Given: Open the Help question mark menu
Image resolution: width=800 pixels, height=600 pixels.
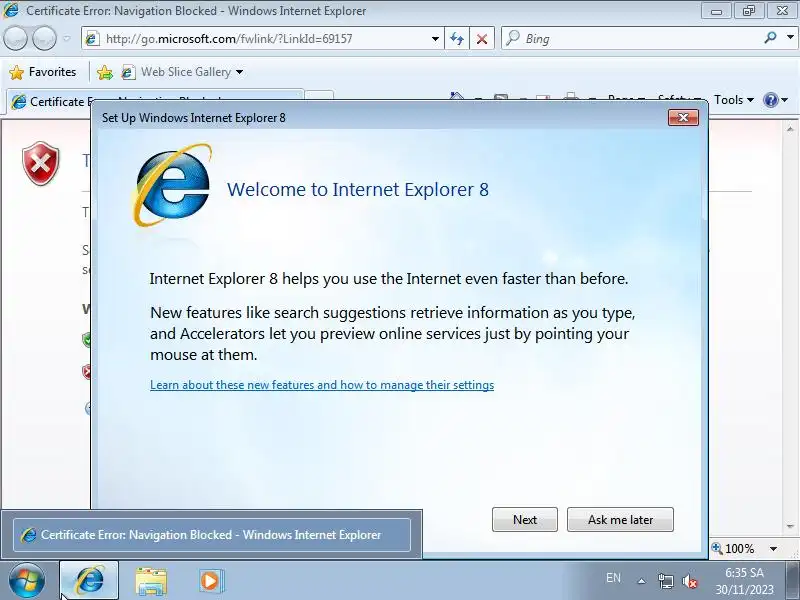Looking at the screenshot, I should point(776,100).
